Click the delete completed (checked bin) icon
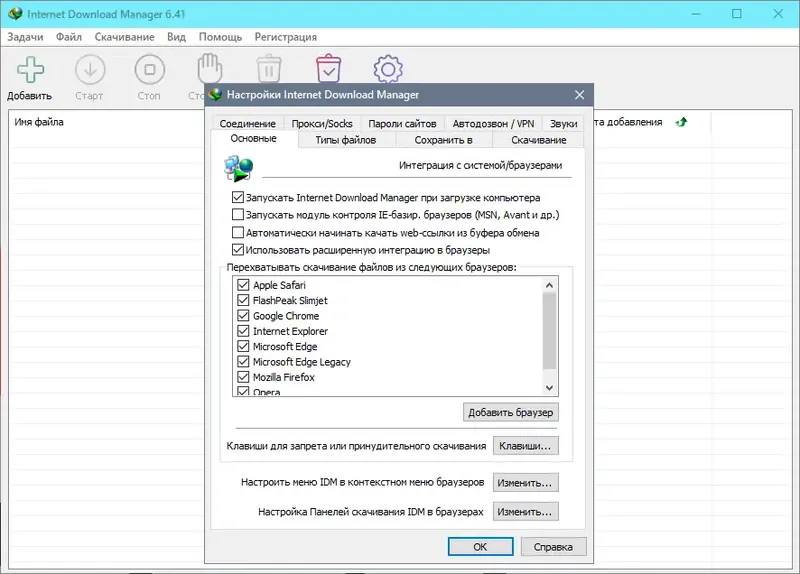800x574 pixels. (329, 68)
